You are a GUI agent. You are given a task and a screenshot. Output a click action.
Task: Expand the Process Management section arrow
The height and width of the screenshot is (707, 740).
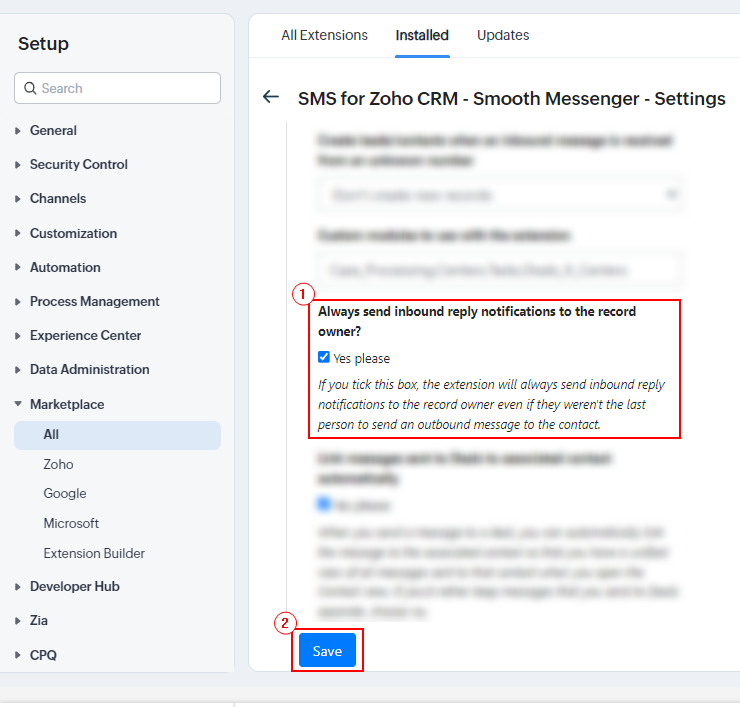(17, 302)
